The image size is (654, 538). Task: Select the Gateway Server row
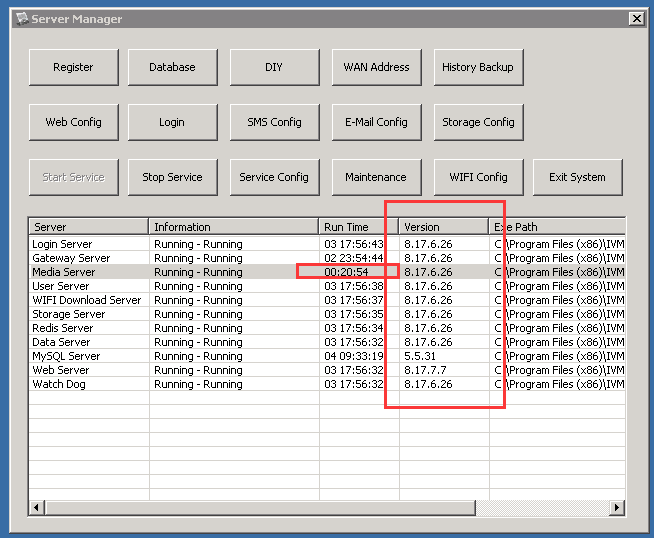(x=327, y=258)
